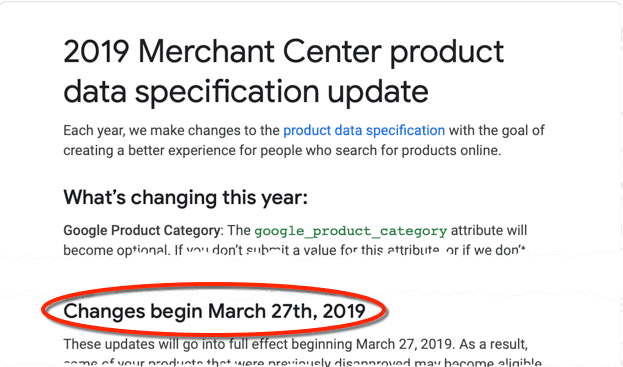Click the 'attribute will' text after the code
623x367 pixels.
[x=489, y=230]
